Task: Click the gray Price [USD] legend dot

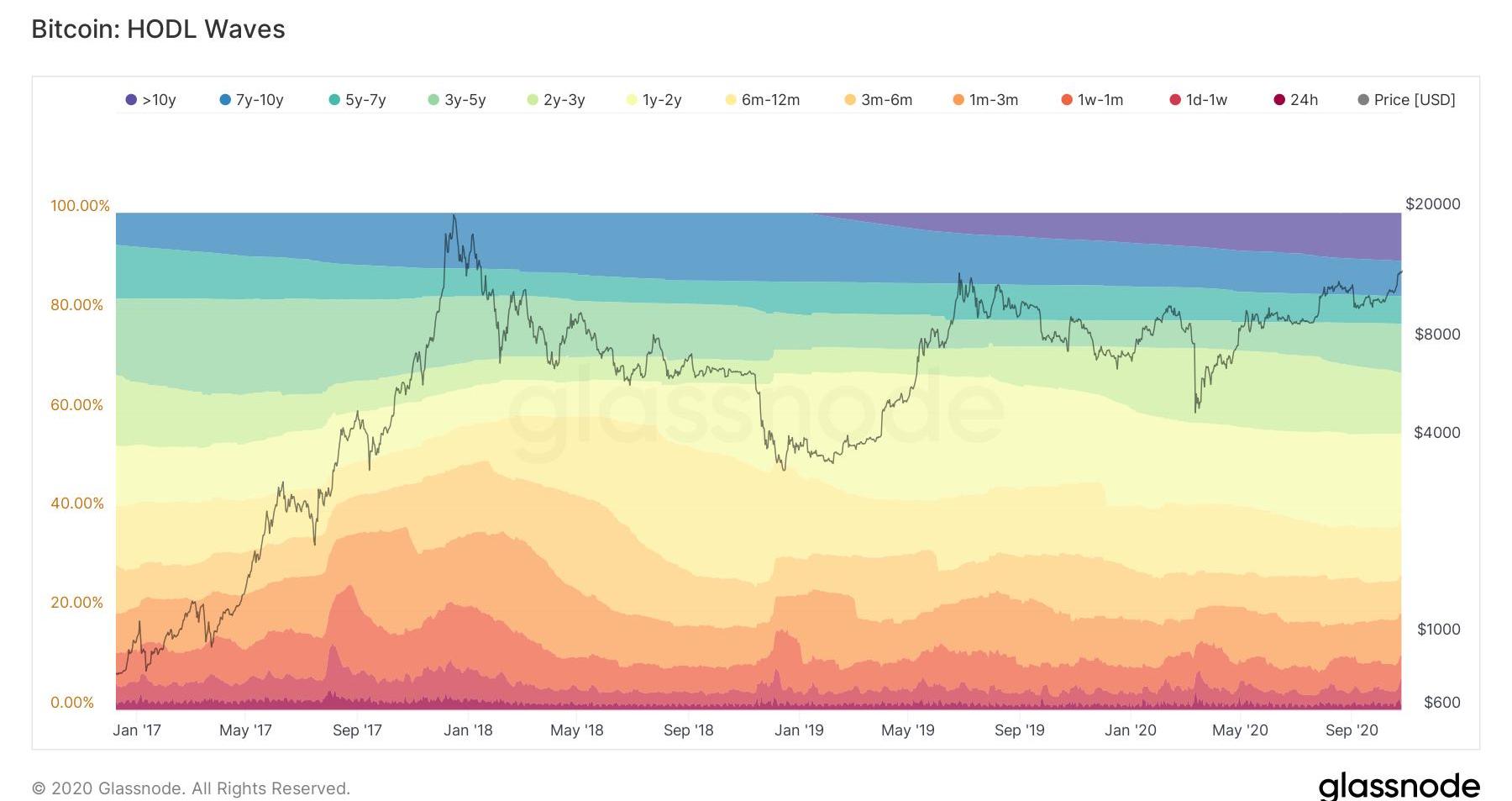Action: pyautogui.click(x=1363, y=100)
